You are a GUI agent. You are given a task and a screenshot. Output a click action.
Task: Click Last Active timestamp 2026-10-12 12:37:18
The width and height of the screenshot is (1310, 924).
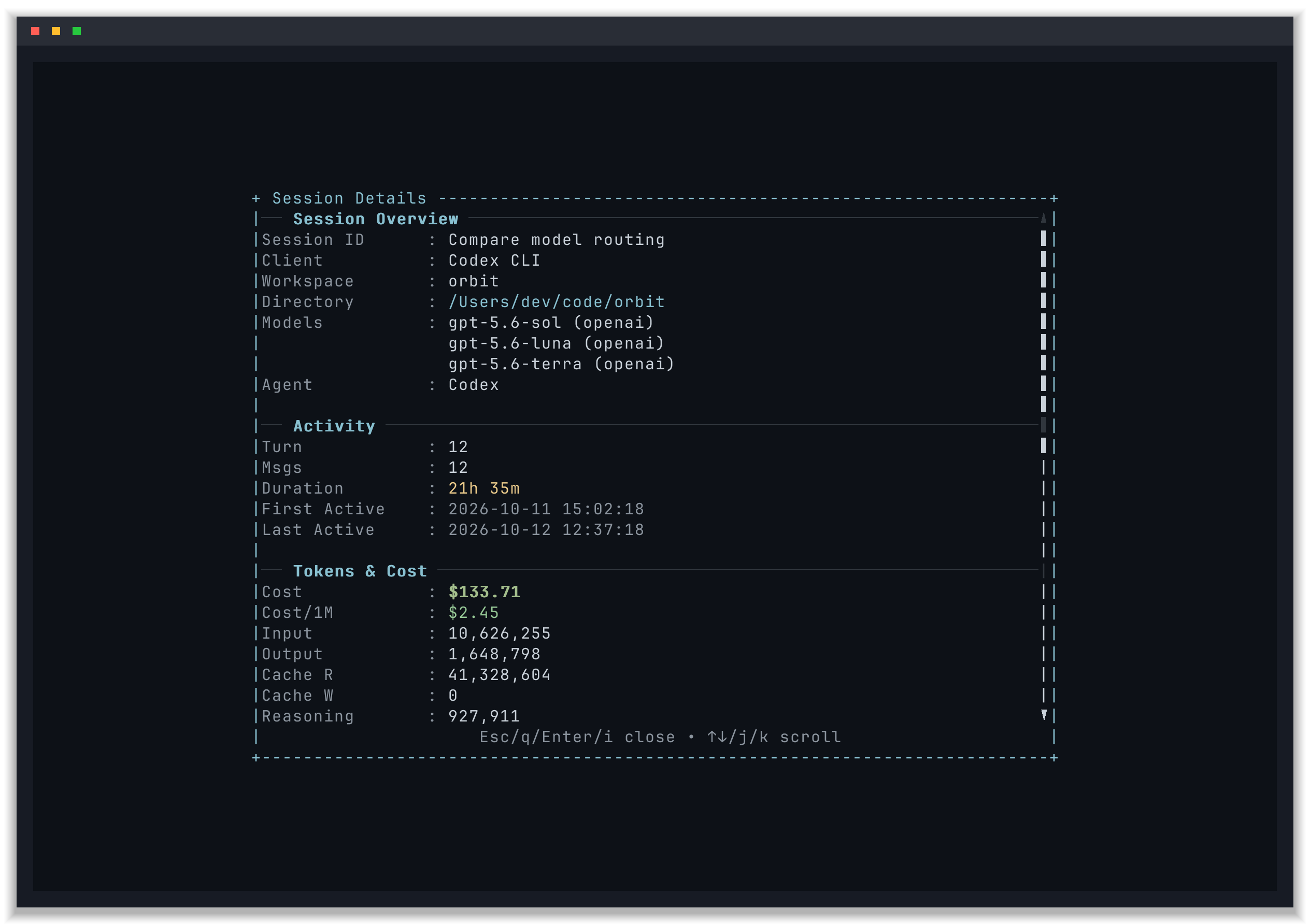click(x=546, y=529)
